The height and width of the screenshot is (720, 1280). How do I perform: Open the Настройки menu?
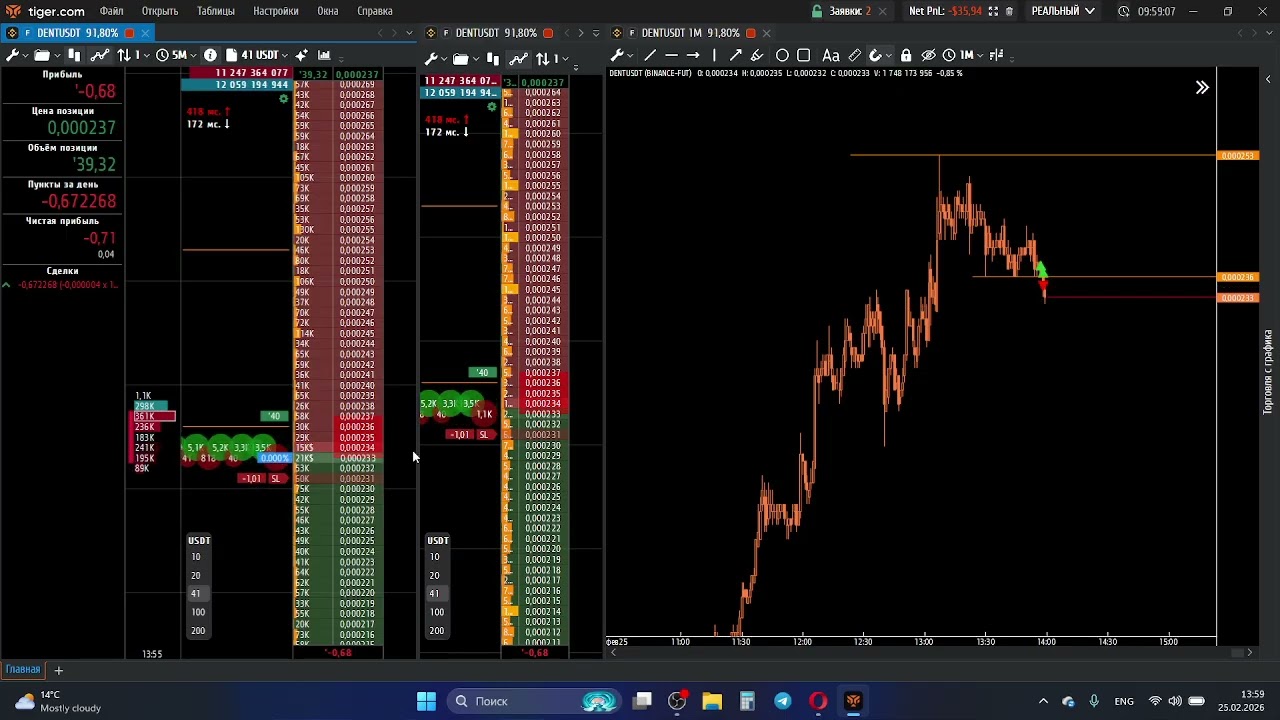pos(276,11)
